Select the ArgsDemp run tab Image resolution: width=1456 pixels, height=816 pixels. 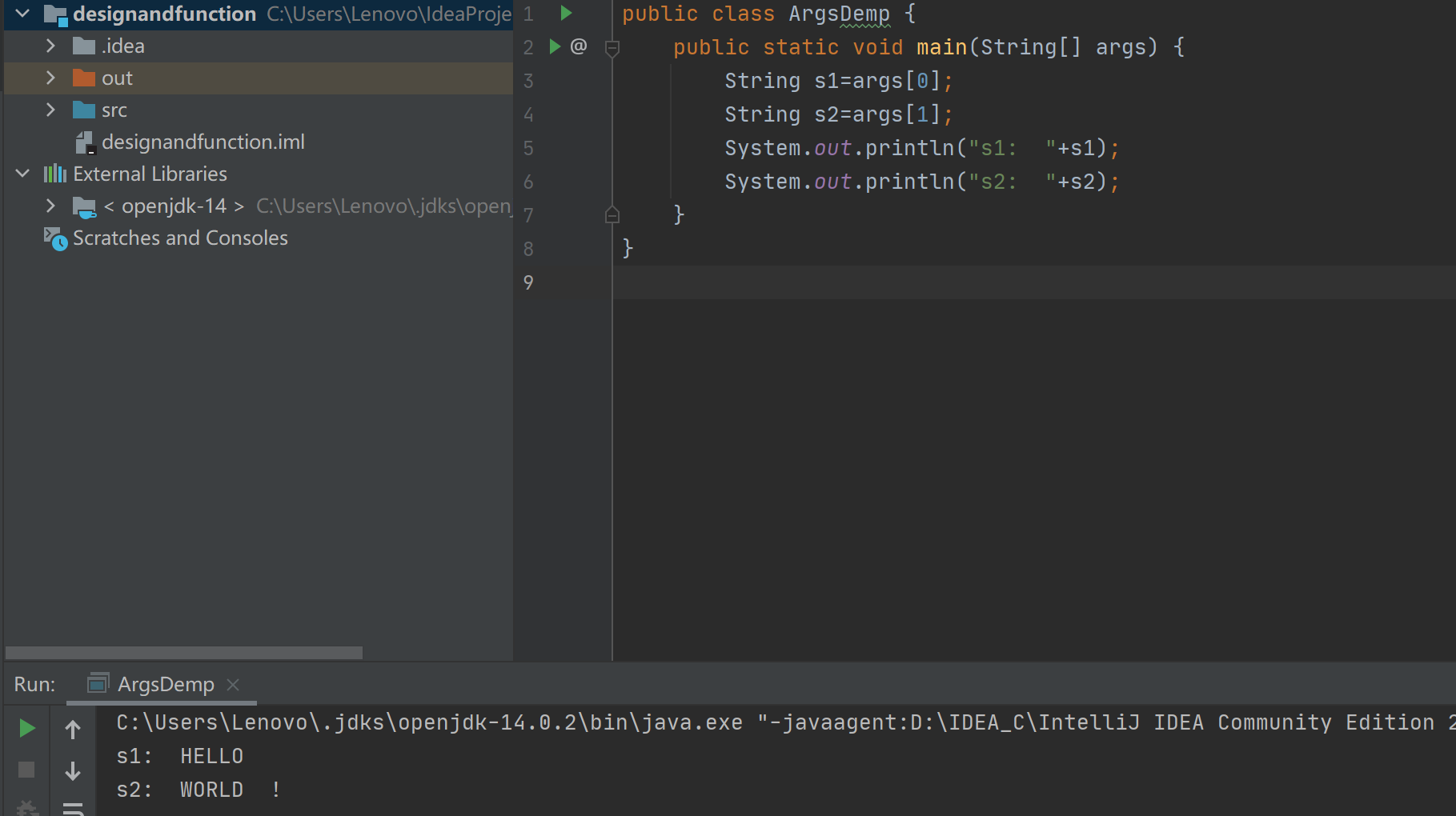[165, 685]
